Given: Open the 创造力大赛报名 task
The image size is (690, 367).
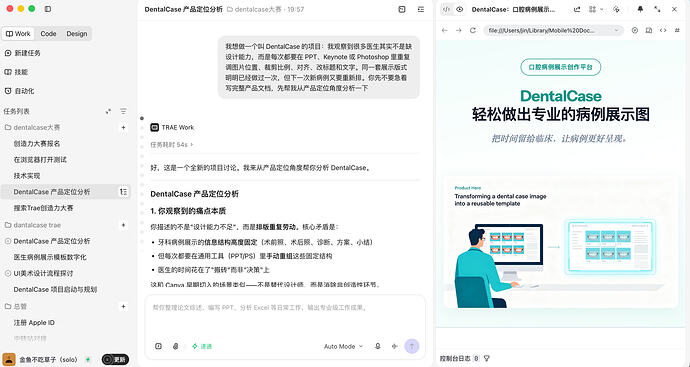Looking at the screenshot, I should coord(37,143).
